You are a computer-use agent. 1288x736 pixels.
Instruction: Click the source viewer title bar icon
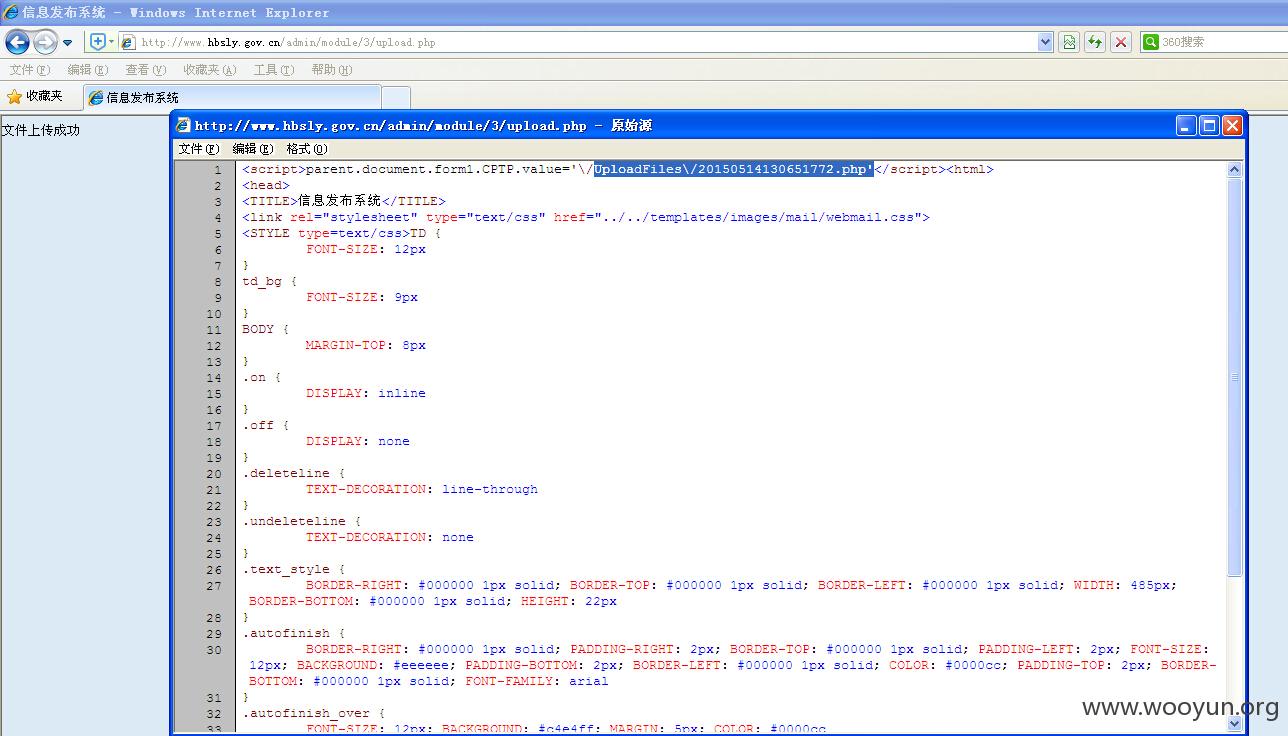pyautogui.click(x=183, y=125)
